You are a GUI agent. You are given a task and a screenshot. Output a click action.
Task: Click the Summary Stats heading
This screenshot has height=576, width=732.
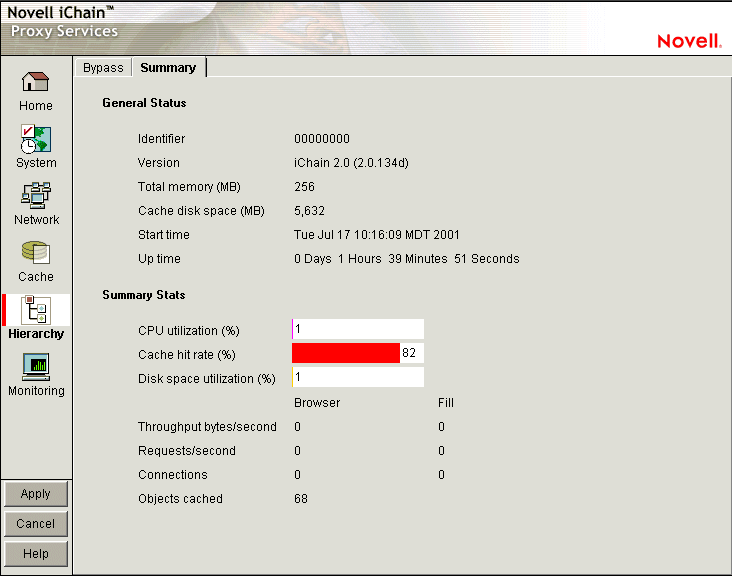point(144,295)
